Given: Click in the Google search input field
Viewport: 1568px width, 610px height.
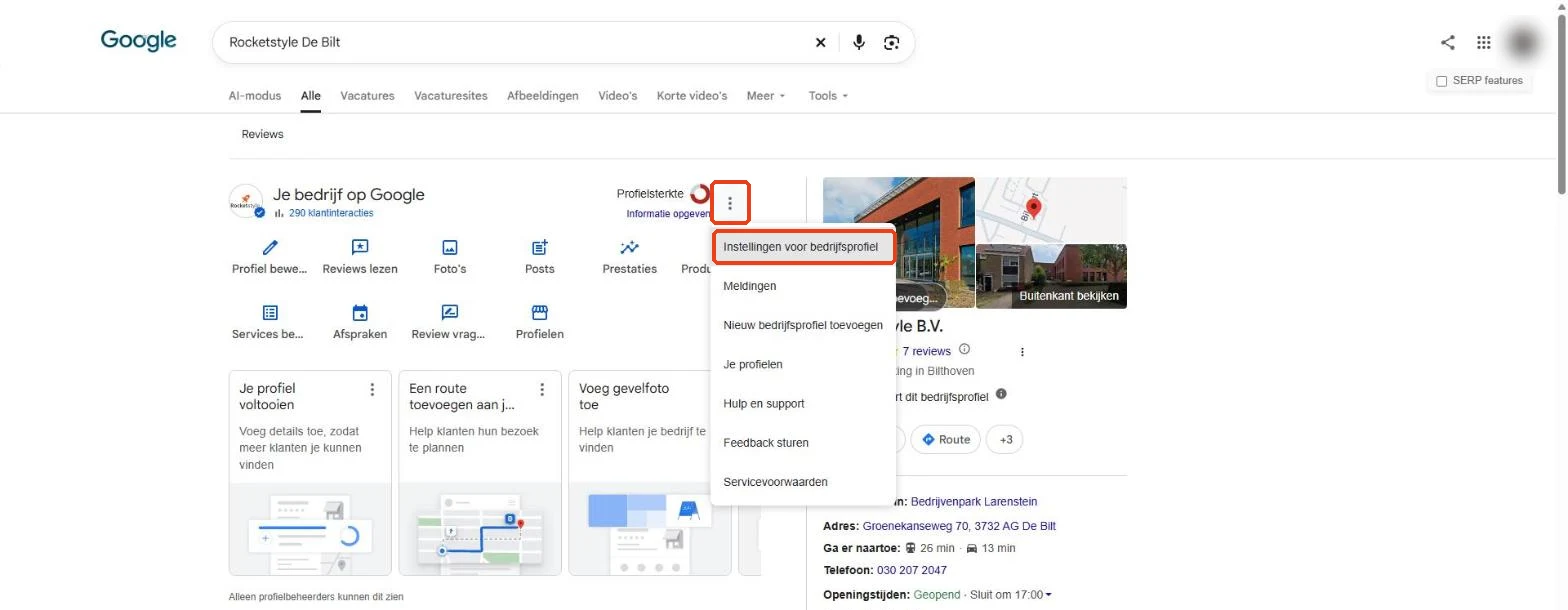Looking at the screenshot, I should click(x=515, y=42).
